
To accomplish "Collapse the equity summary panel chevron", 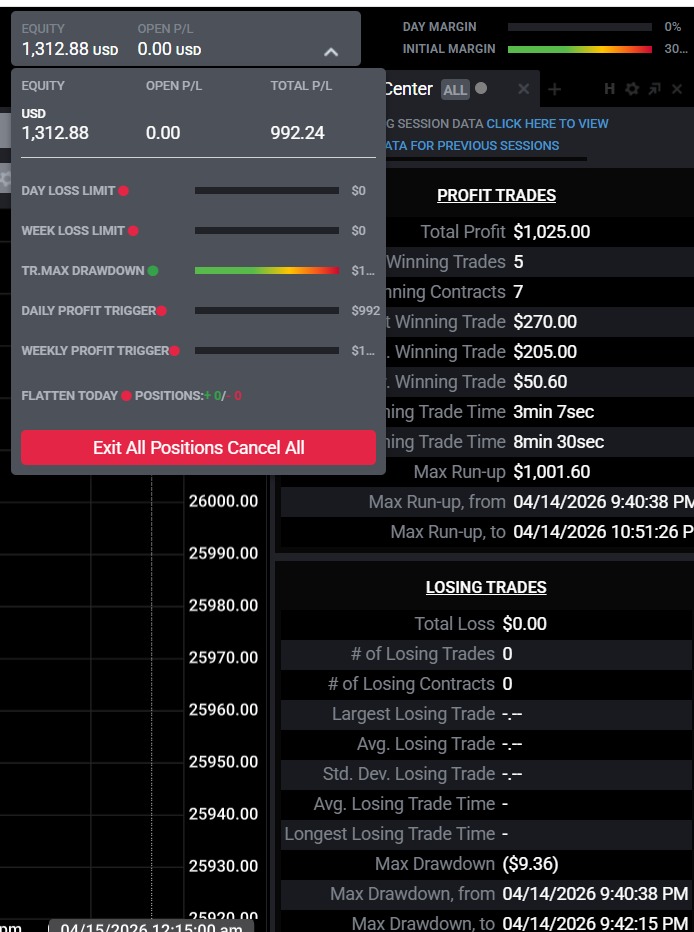I will 331,51.
